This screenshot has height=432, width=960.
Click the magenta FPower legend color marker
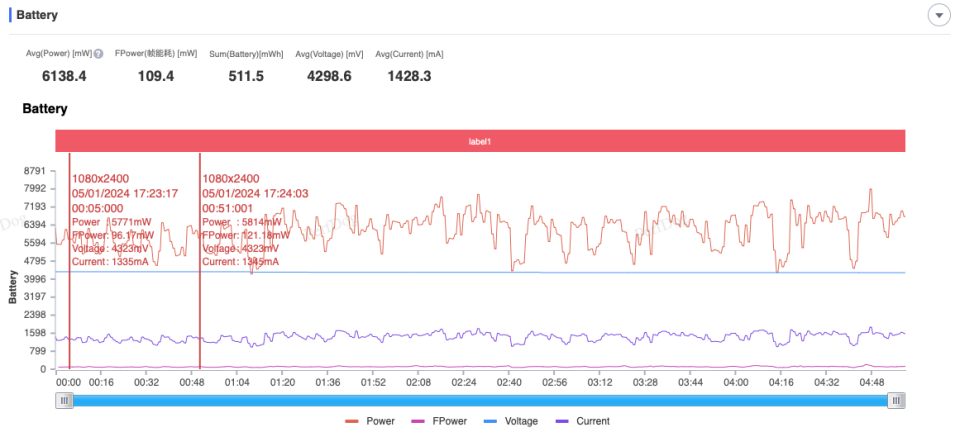[418, 422]
